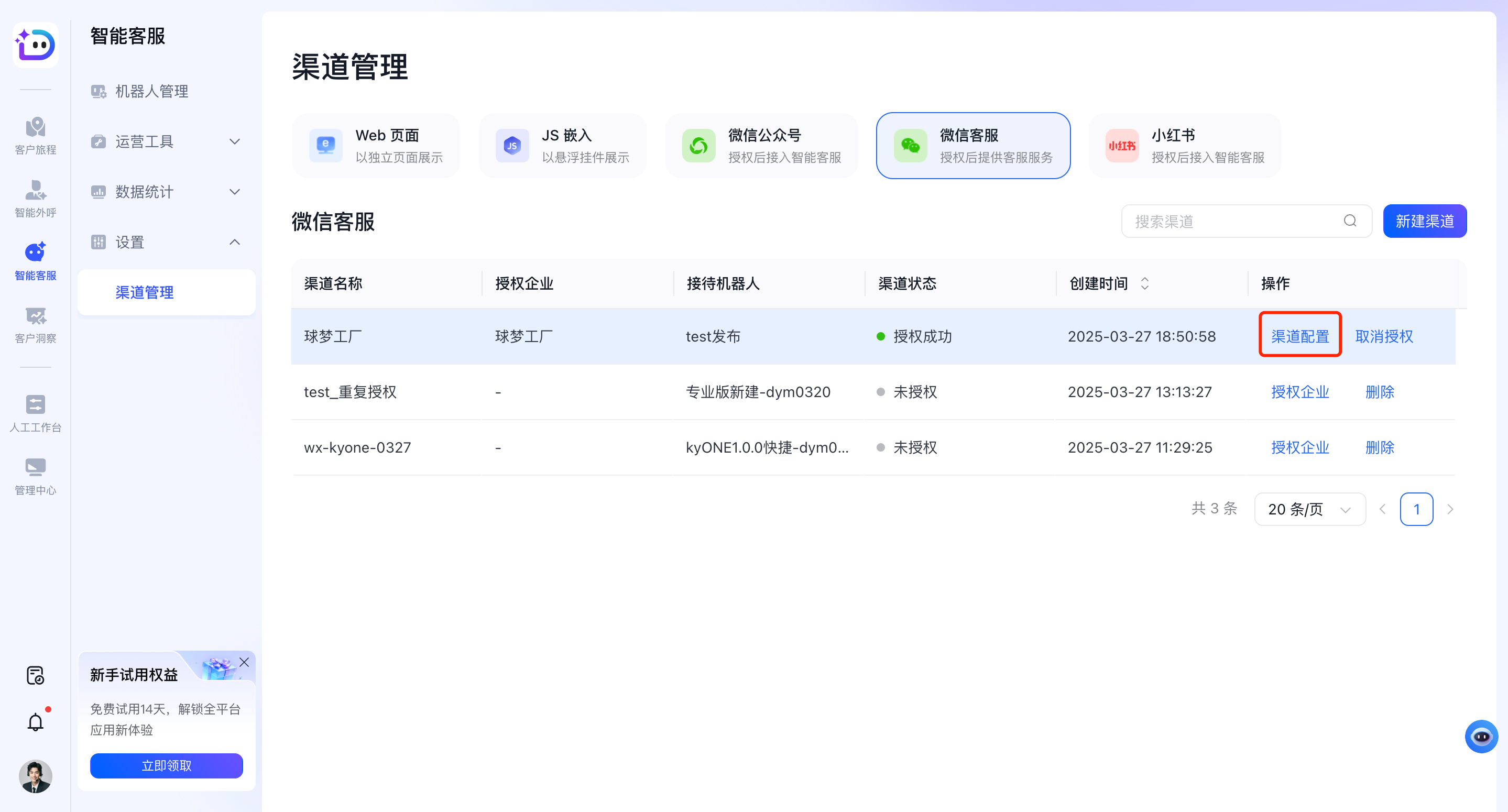Open the notification bell with red dot
This screenshot has width=1508, height=812.
[35, 722]
